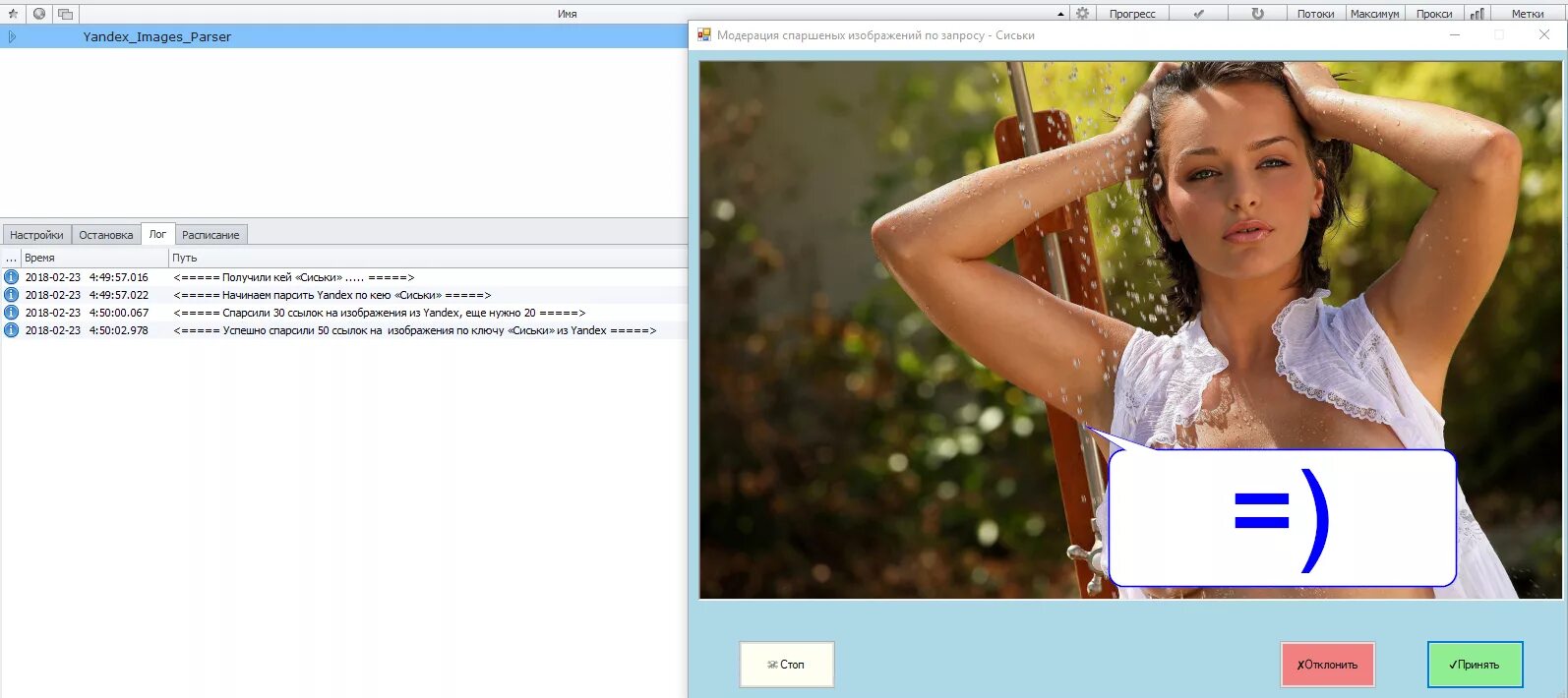Click the Метки column header
The width and height of the screenshot is (1568, 698).
(1528, 14)
